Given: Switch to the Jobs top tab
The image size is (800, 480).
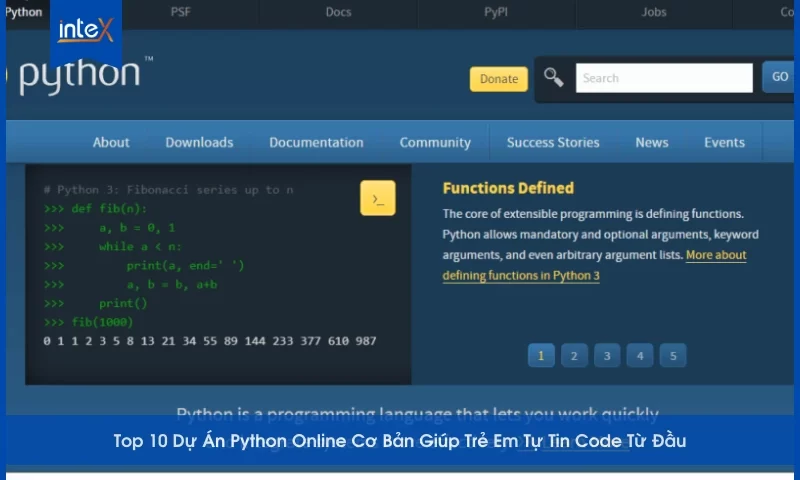Looking at the screenshot, I should (x=654, y=12).
